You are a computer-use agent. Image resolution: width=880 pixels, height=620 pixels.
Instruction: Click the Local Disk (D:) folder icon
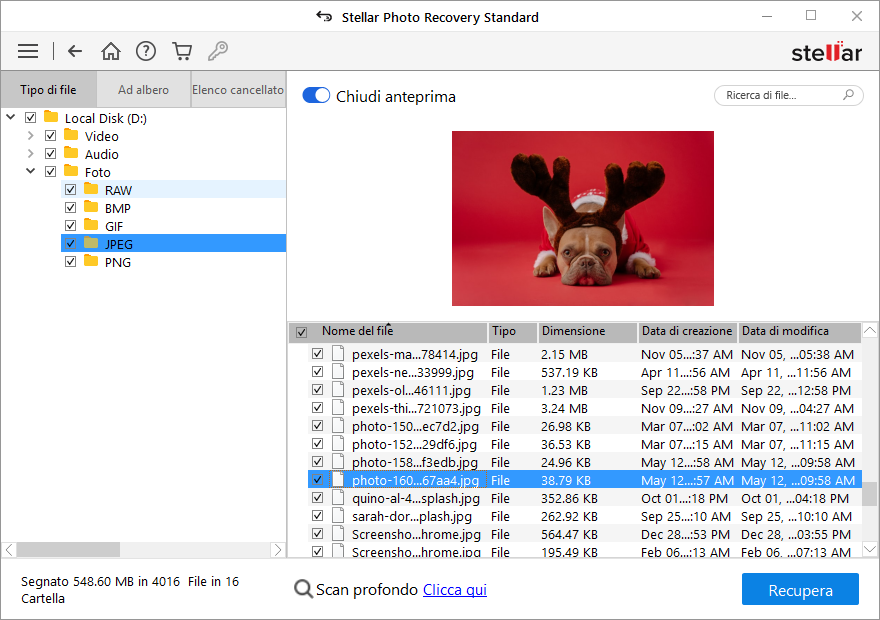[51, 117]
